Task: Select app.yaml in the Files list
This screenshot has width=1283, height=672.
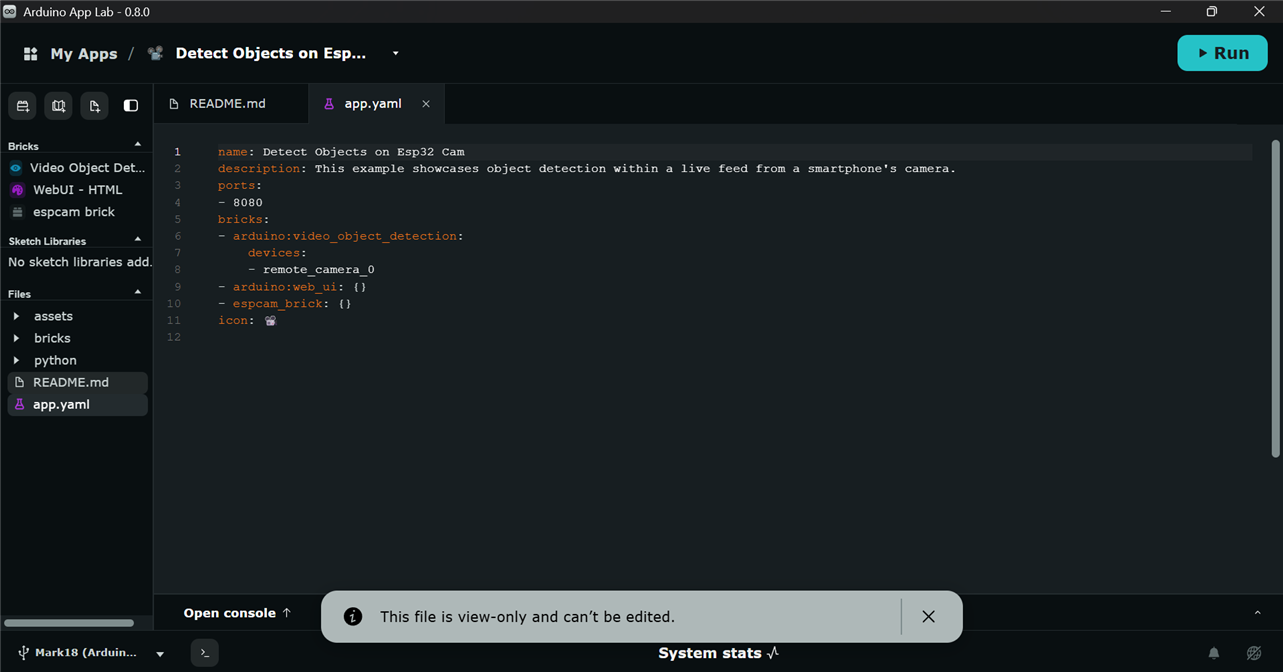Action: point(77,404)
